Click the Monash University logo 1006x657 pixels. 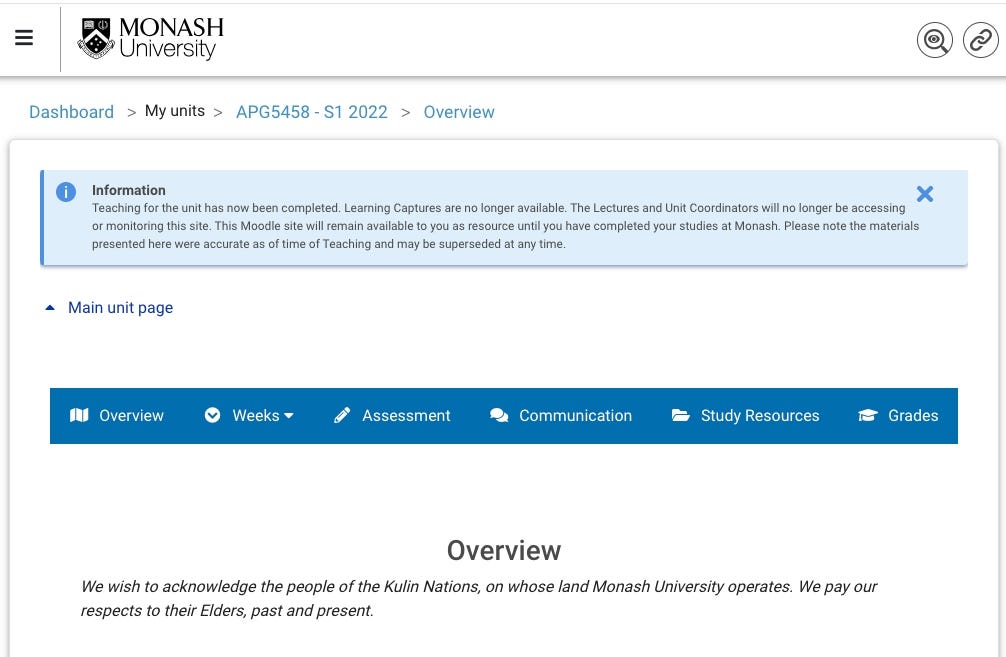coord(150,38)
